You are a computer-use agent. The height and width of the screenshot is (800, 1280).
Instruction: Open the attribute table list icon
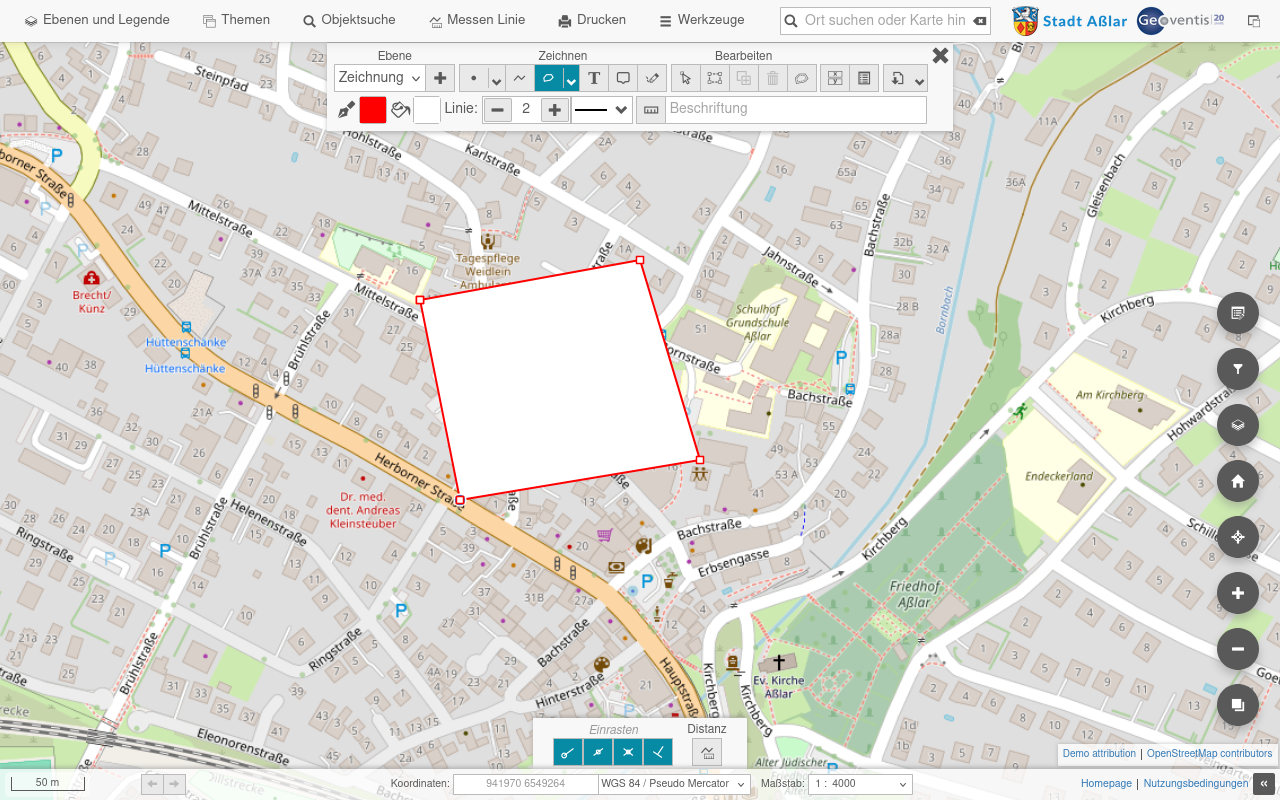[x=865, y=78]
